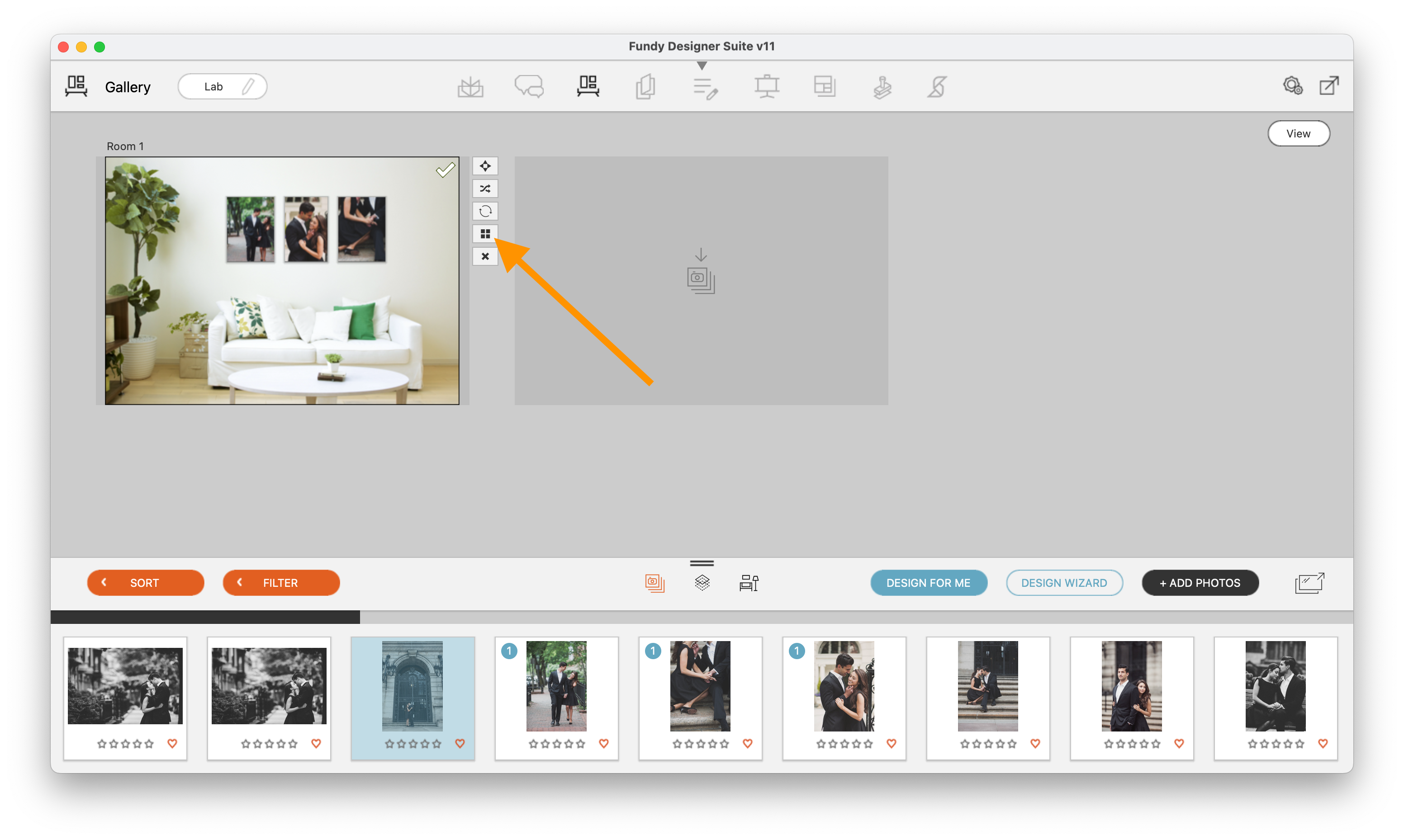The width and height of the screenshot is (1404, 840).
Task: Select the last black-and-white seated couple photo
Action: (x=1276, y=686)
